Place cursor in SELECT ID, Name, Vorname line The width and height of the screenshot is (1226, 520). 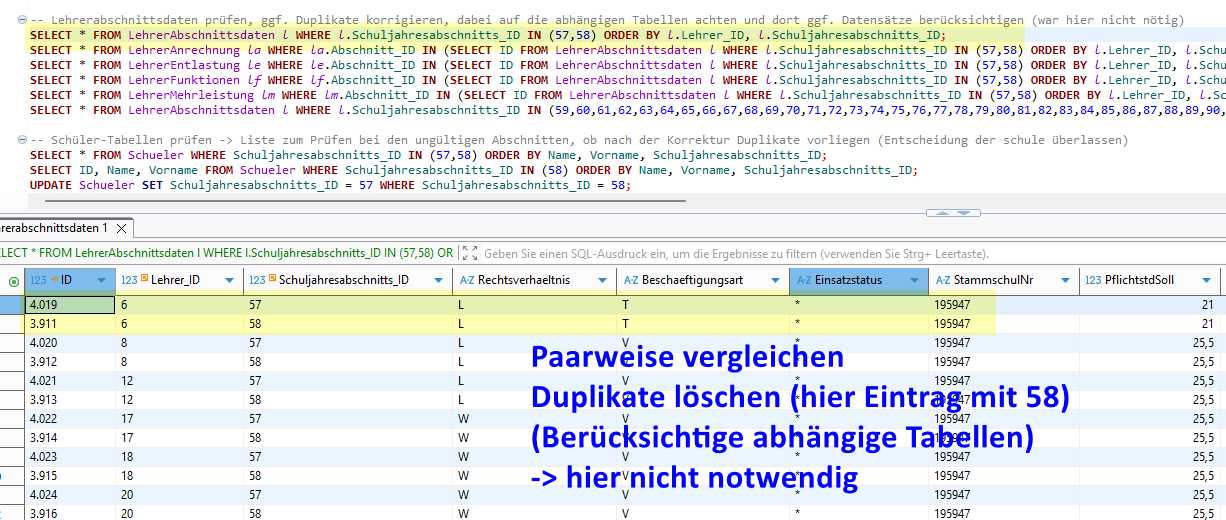tap(473, 170)
